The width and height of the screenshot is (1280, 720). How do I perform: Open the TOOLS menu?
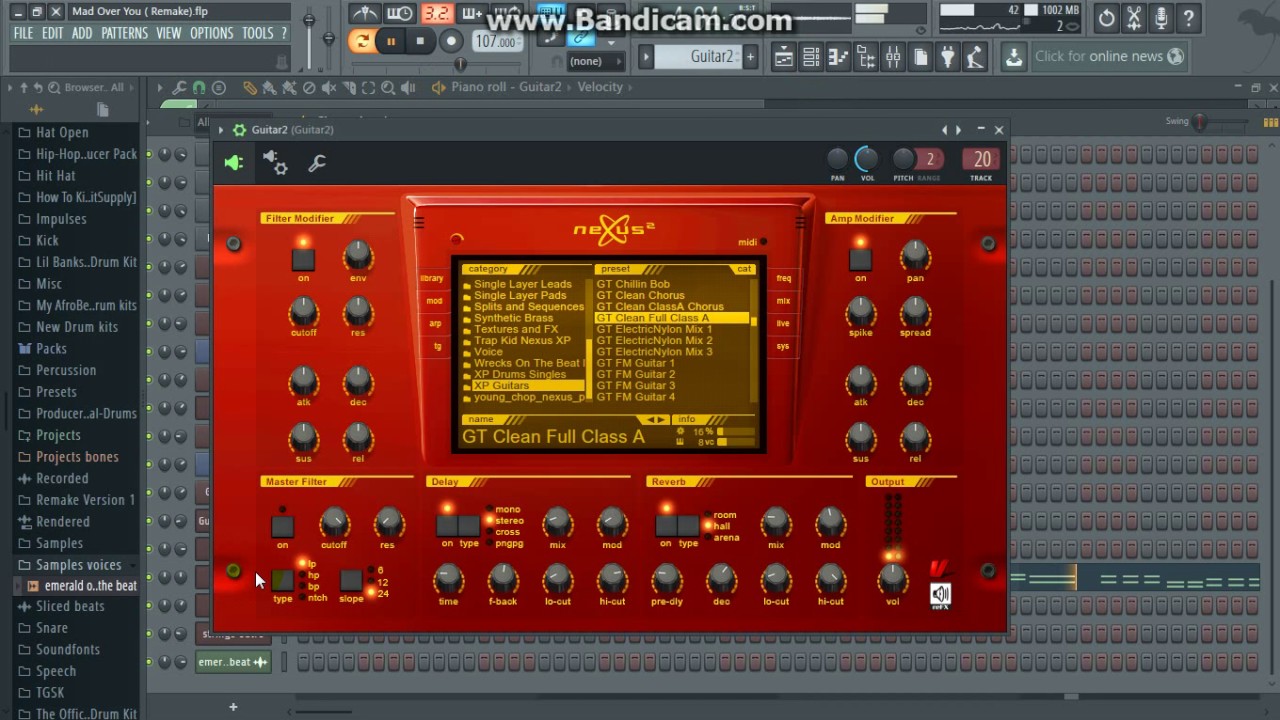point(258,33)
